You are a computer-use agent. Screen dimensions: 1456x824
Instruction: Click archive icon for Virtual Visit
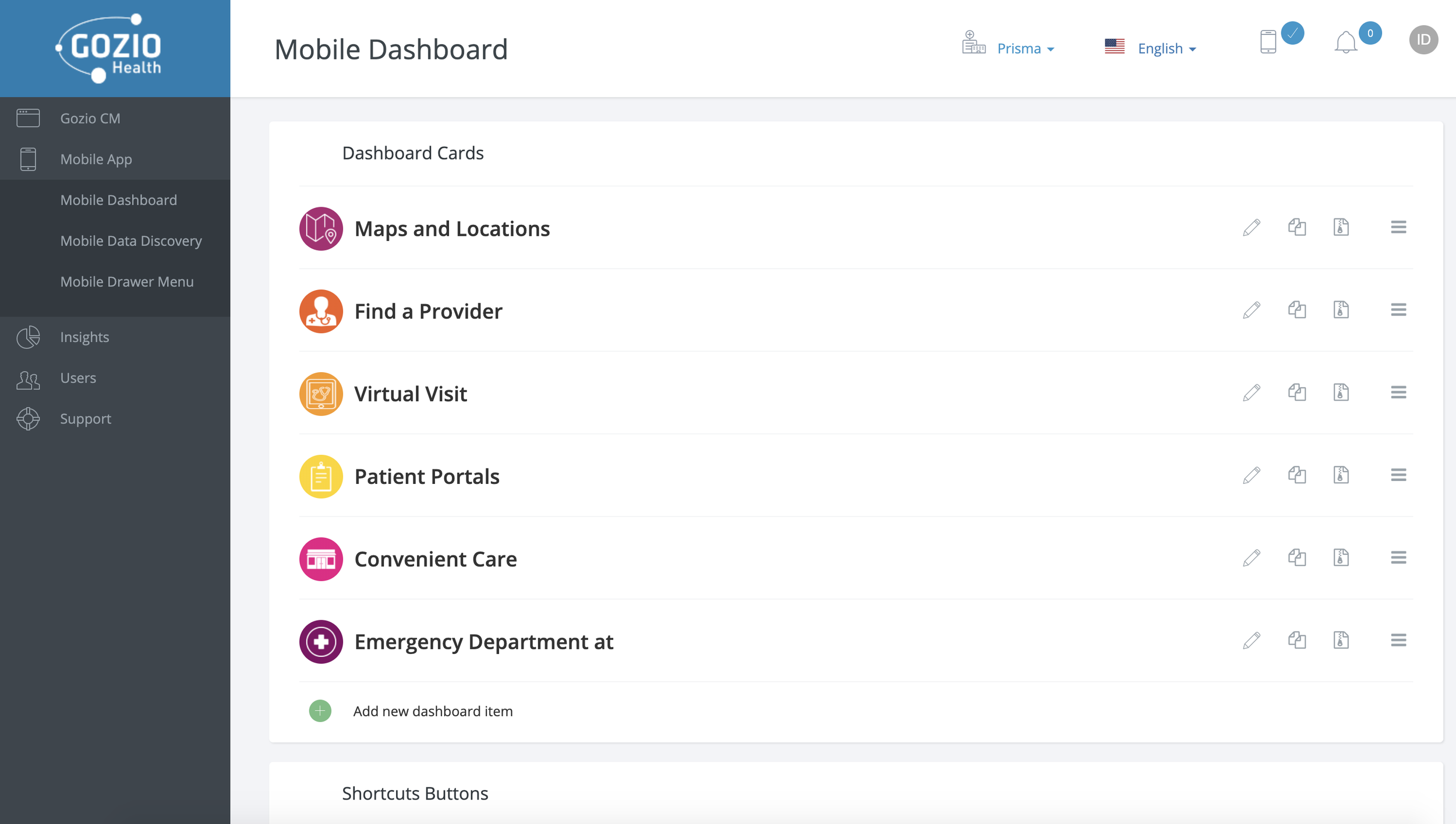[1341, 392]
